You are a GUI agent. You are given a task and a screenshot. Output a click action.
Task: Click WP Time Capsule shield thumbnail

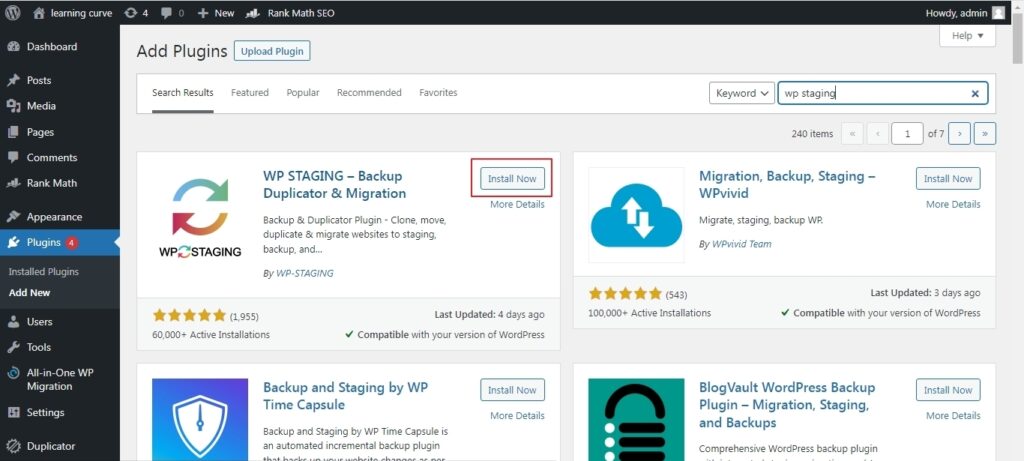pos(200,420)
